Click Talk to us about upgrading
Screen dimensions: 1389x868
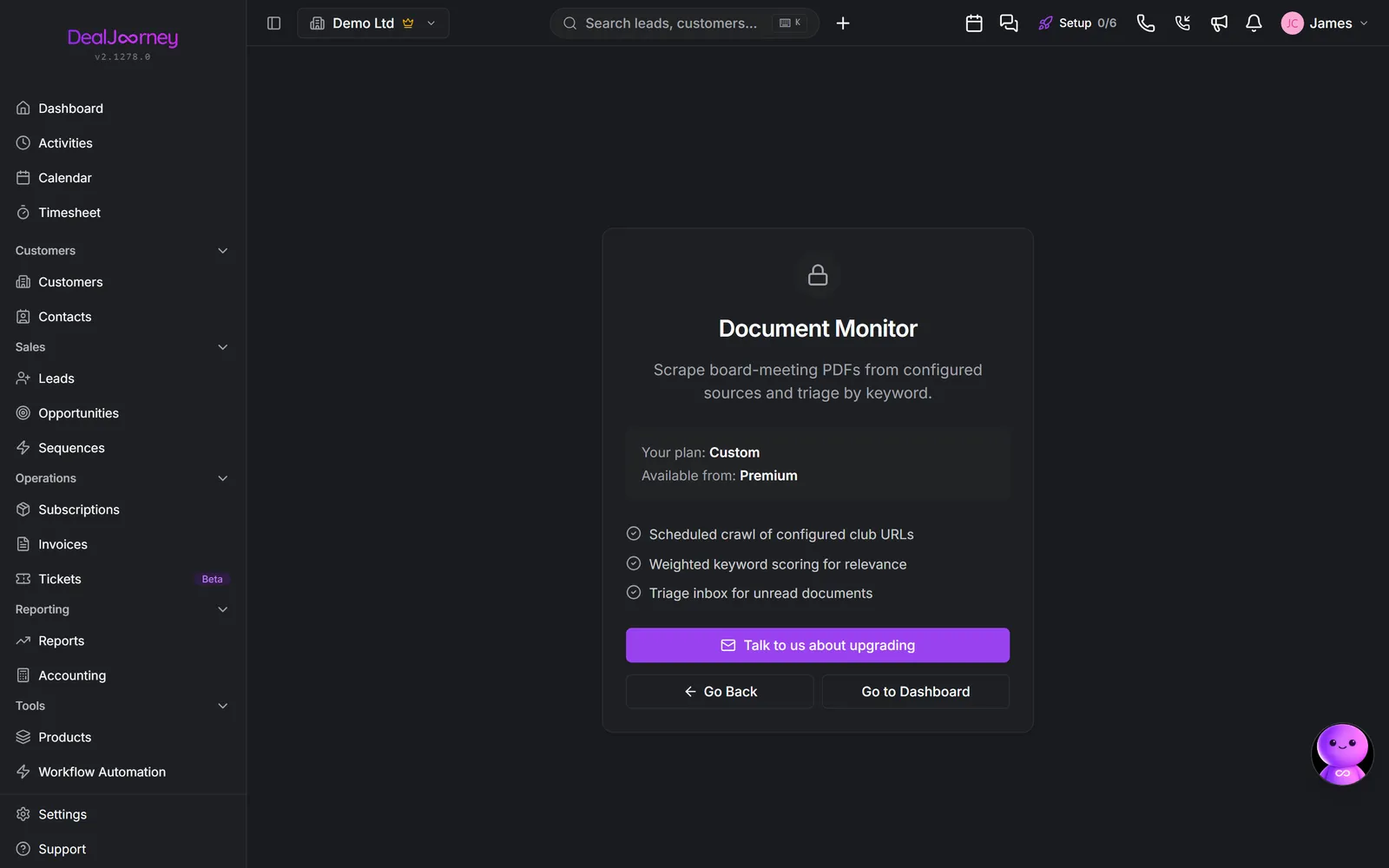click(x=818, y=645)
